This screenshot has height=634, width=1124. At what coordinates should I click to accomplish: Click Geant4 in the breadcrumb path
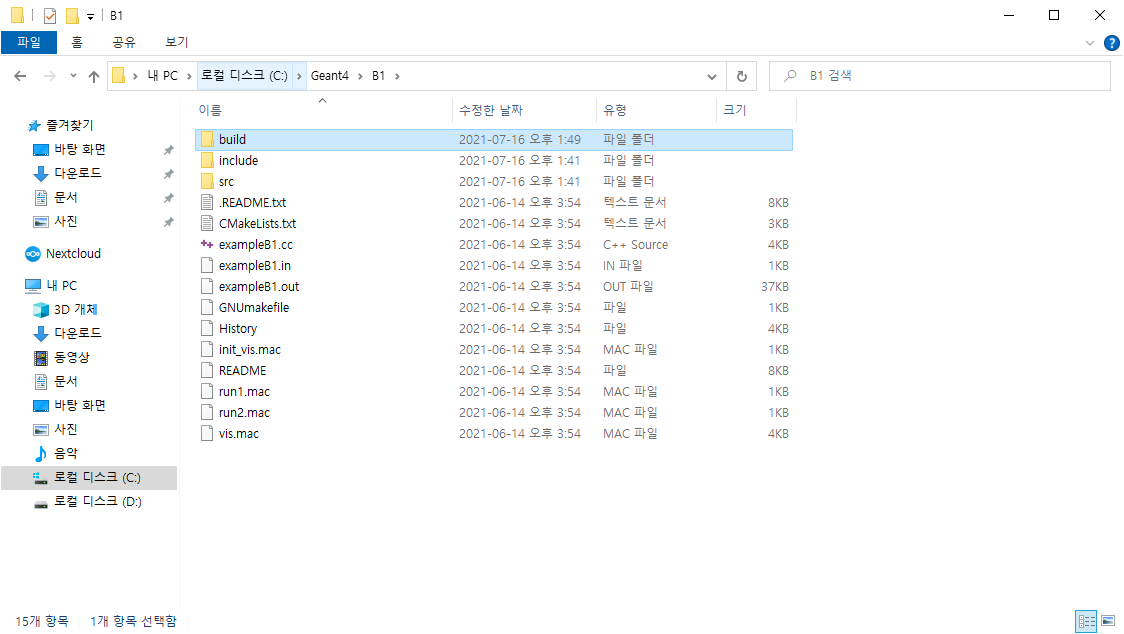click(x=329, y=76)
